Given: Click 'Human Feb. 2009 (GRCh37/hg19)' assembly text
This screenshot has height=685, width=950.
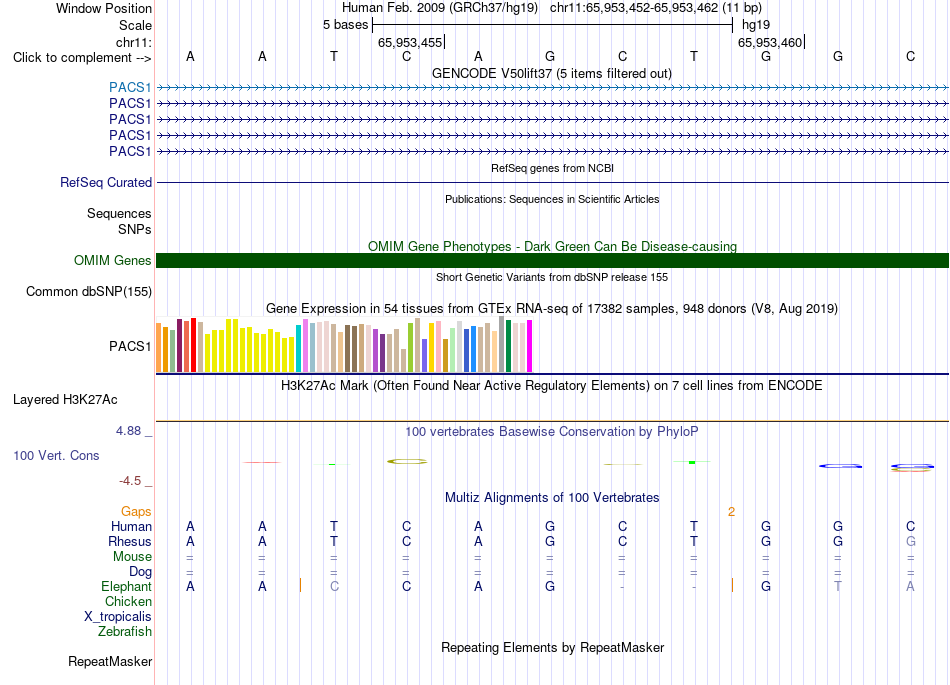Looking at the screenshot, I should click(x=440, y=8).
